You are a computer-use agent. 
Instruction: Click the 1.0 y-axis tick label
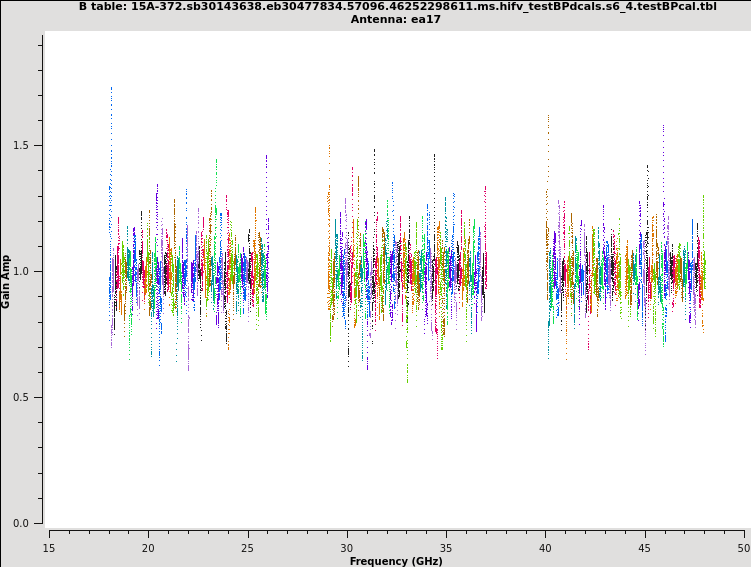(x=20, y=271)
